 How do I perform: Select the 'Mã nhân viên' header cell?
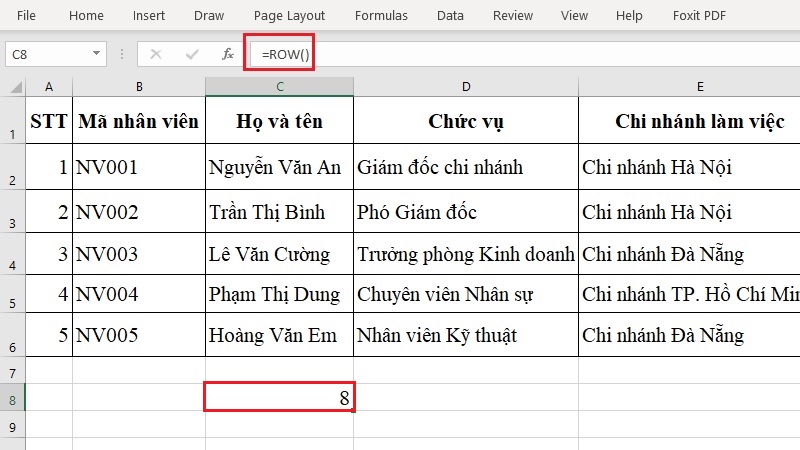point(139,120)
